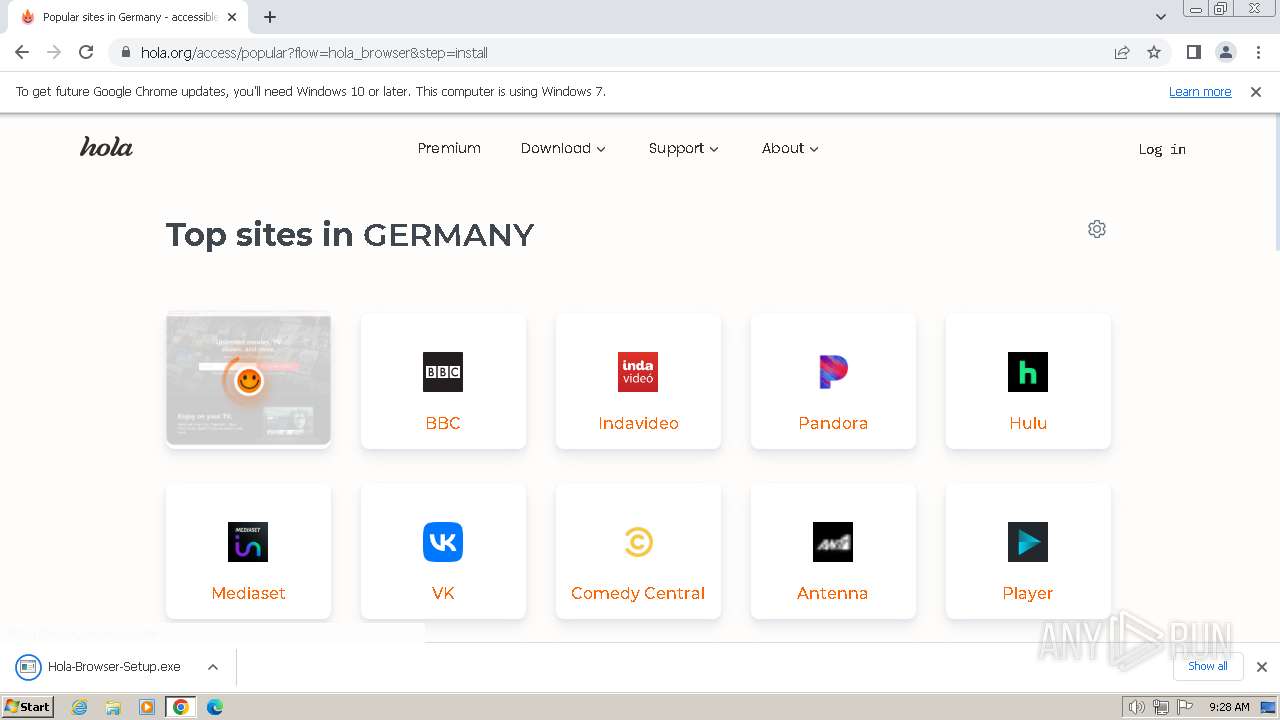This screenshot has width=1280, height=720.
Task: Open File Explorer from taskbar
Action: click(x=113, y=707)
